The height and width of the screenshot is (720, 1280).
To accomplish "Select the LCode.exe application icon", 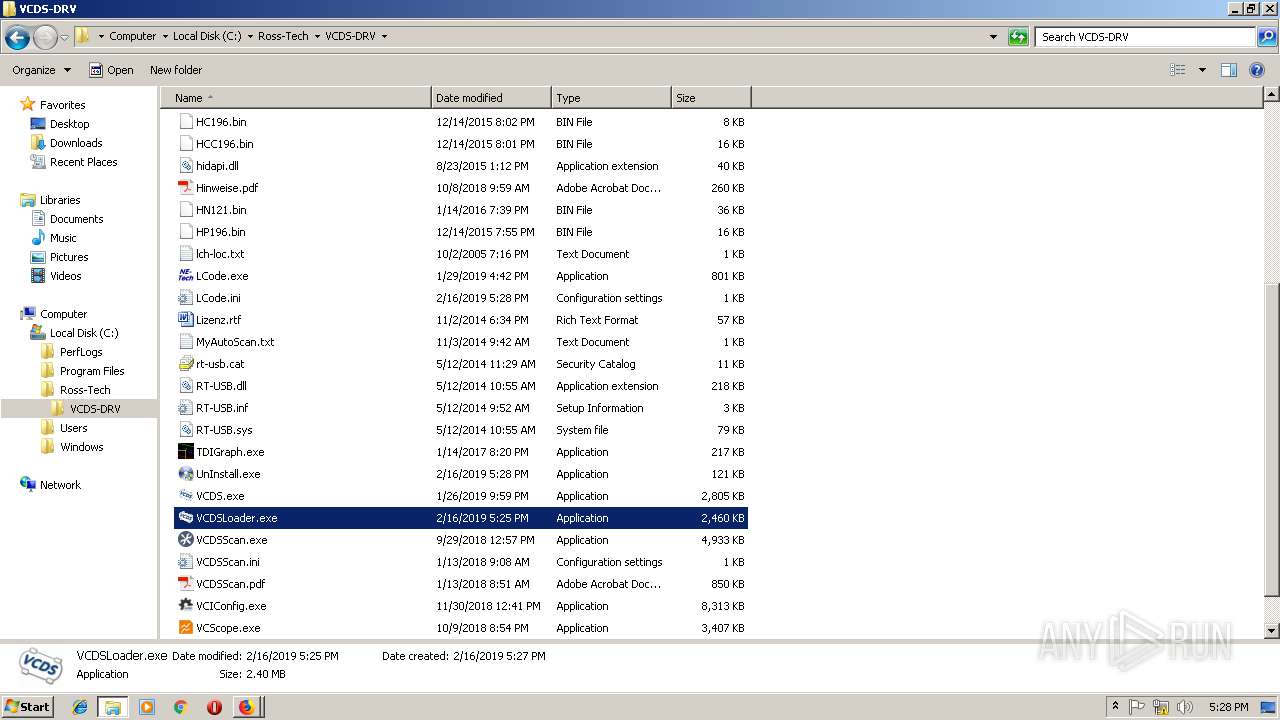I will 185,276.
